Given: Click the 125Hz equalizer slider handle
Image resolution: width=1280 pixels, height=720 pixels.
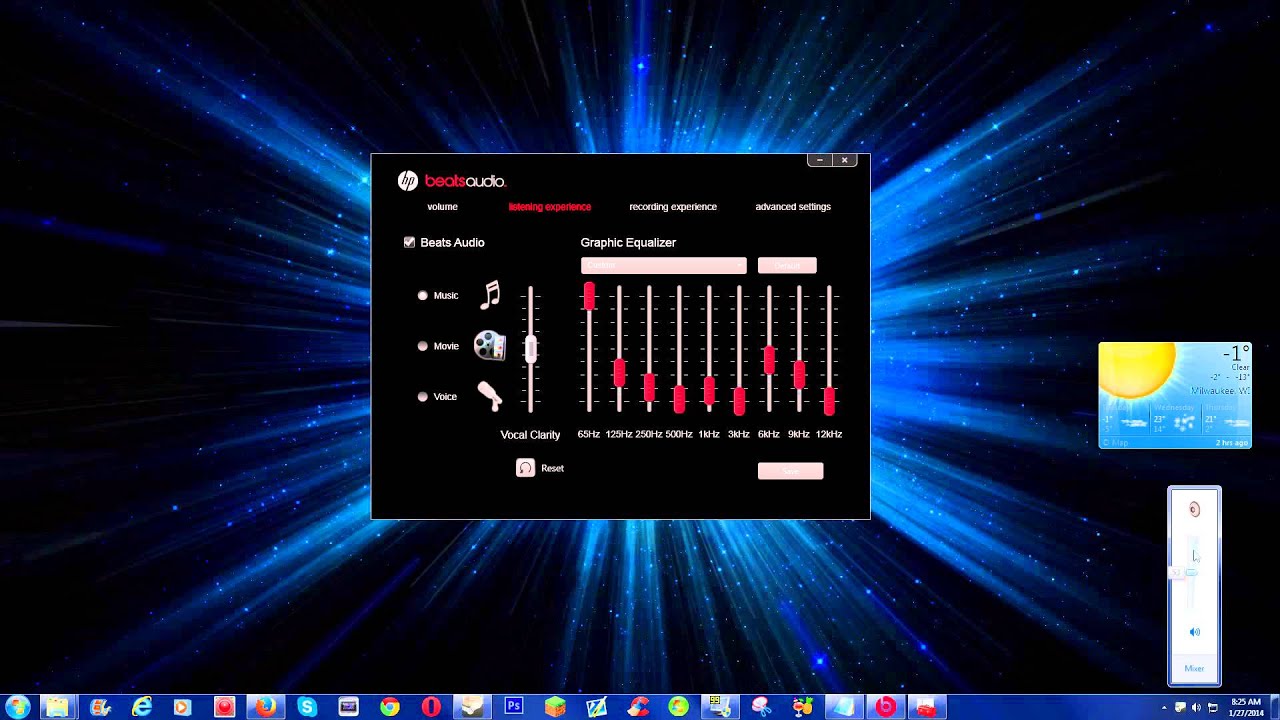Looking at the screenshot, I should [619, 373].
